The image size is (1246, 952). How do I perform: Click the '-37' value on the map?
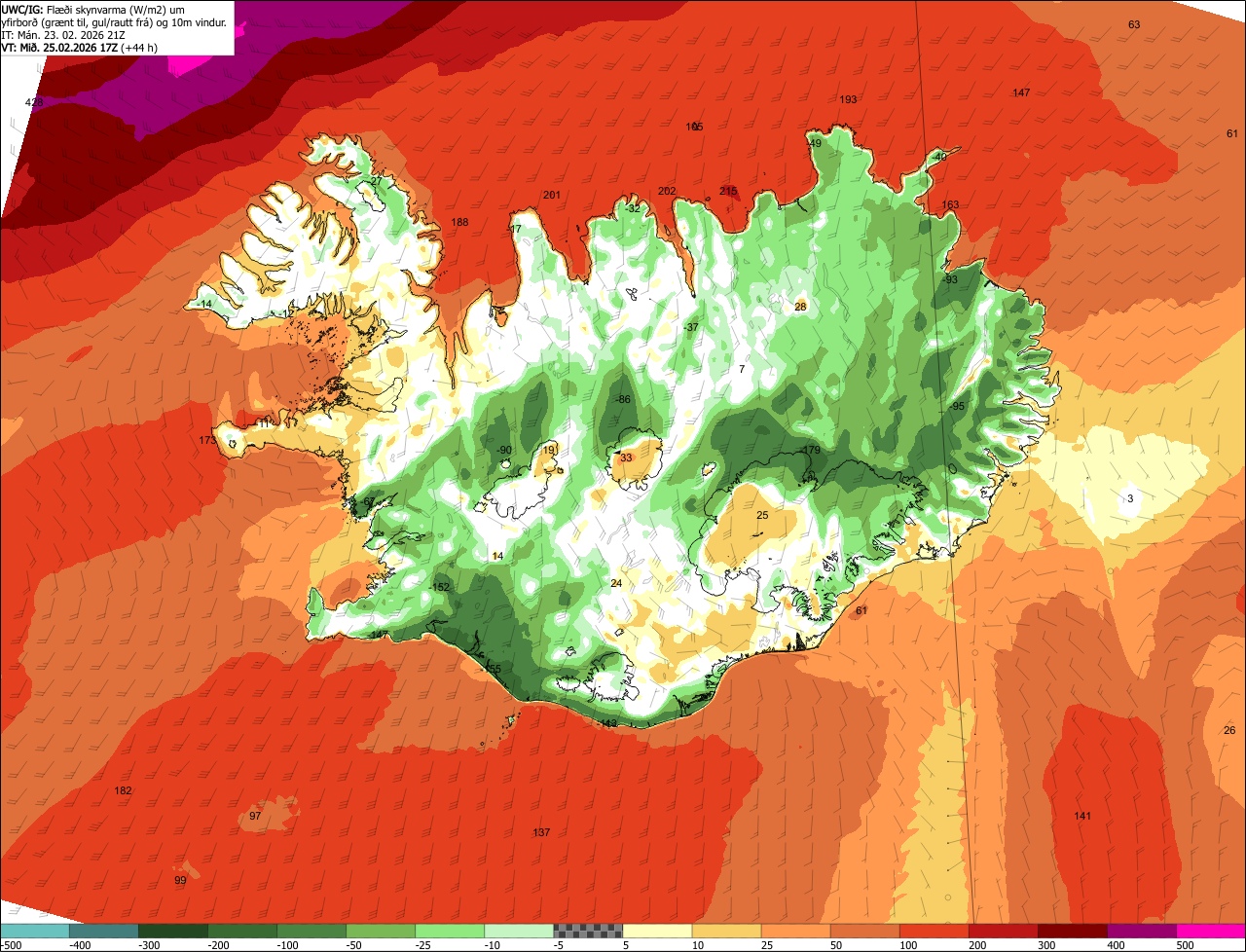click(x=691, y=327)
